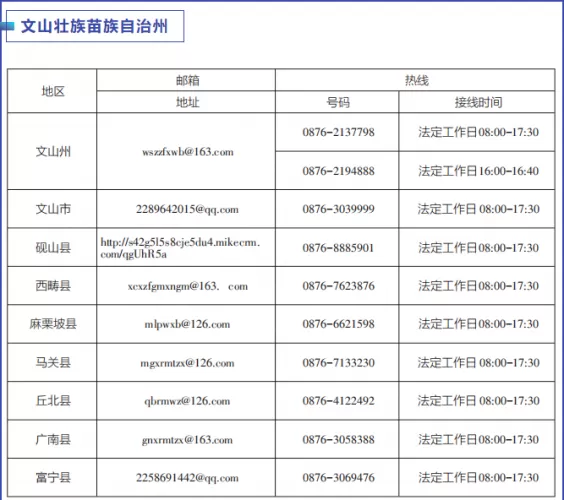The image size is (564, 500).
Task: Select the 西畴县 region cell
Action: pos(53,286)
